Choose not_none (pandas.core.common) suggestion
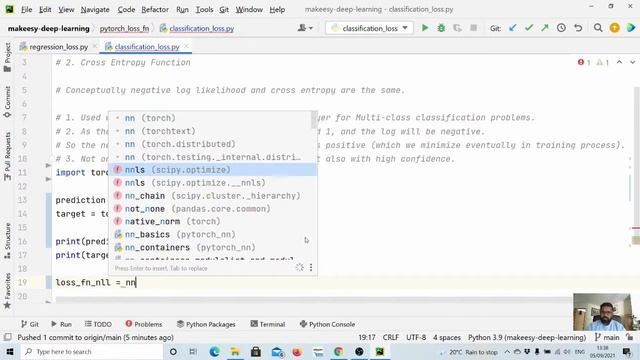The image size is (640, 360). click(x=212, y=209)
